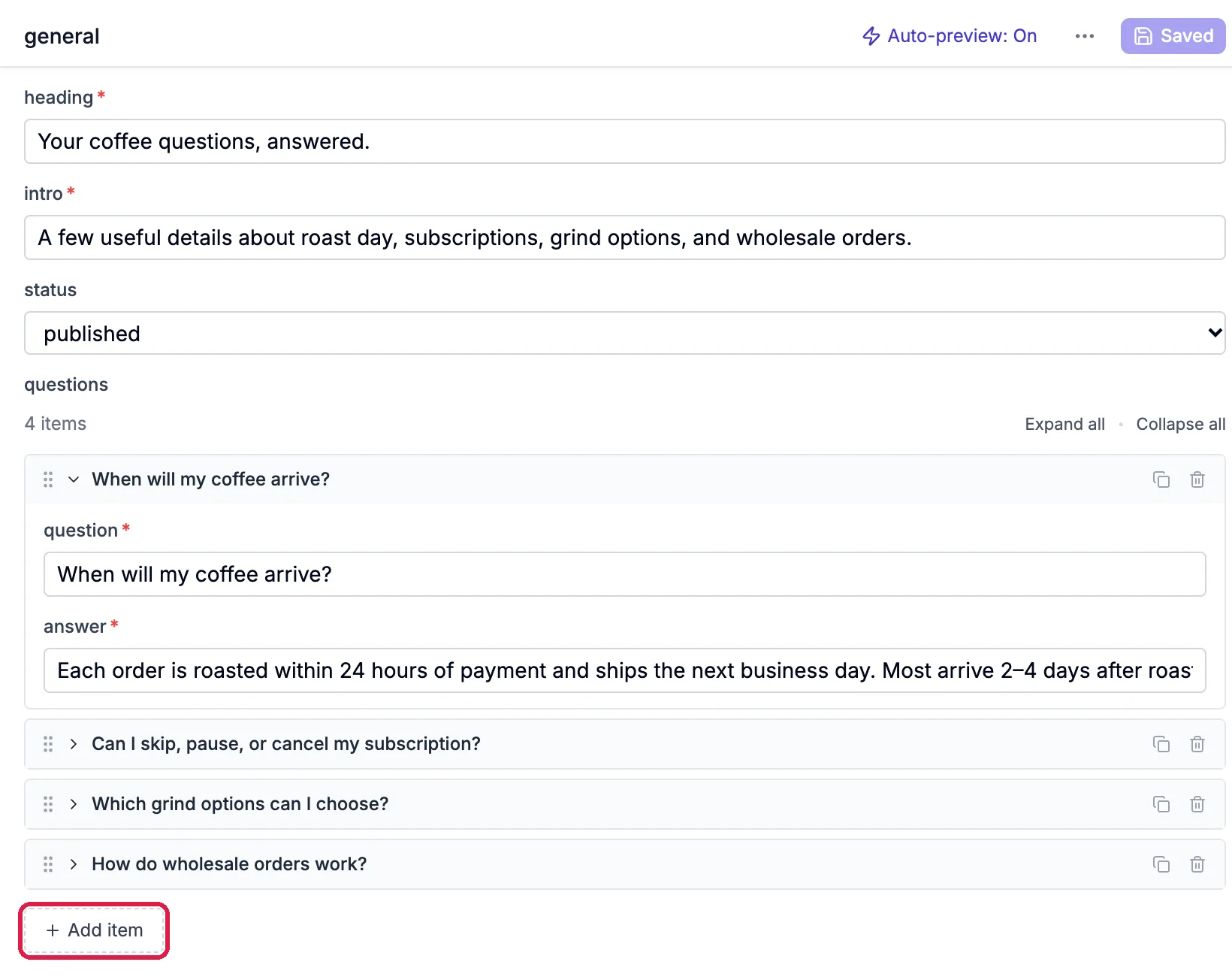Click into the answer input field
The width and height of the screenshot is (1232, 977).
pos(625,670)
